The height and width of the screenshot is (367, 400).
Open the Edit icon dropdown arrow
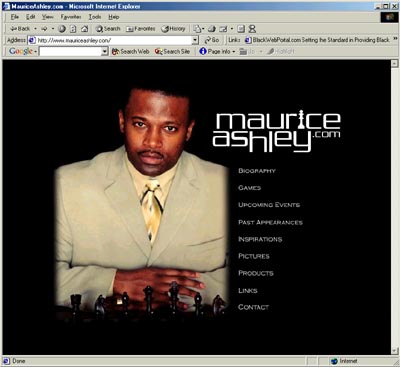(232, 29)
